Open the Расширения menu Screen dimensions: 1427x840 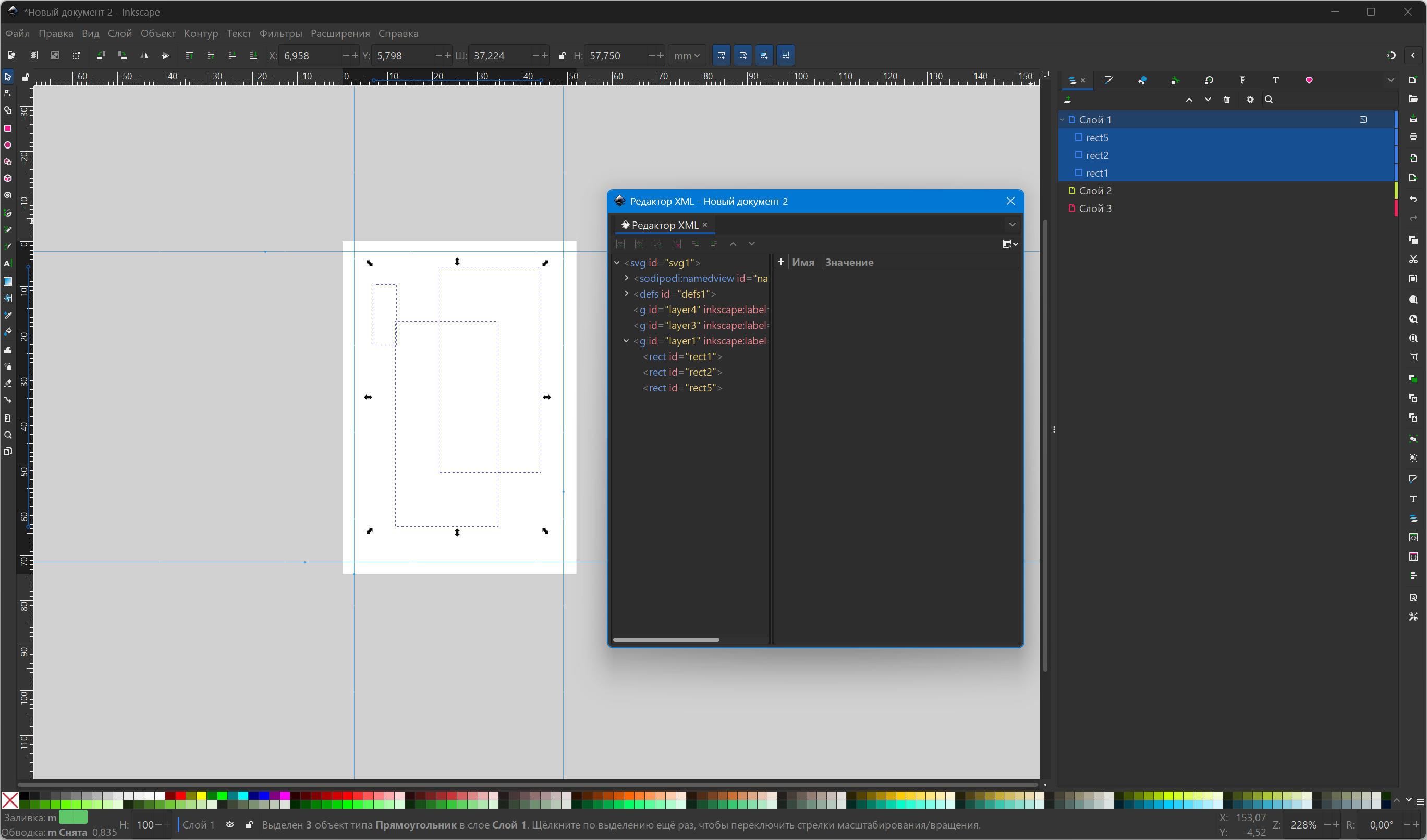pyautogui.click(x=340, y=33)
